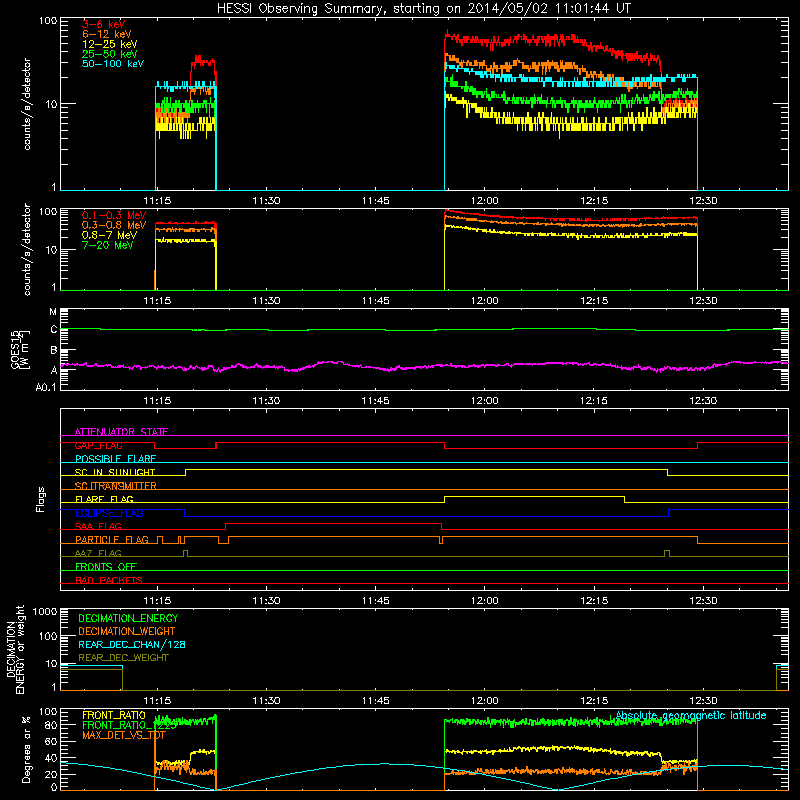Viewport: 800px width, 800px height.
Task: Select the 1000 tick label on the decimation axis
Action: (45, 612)
